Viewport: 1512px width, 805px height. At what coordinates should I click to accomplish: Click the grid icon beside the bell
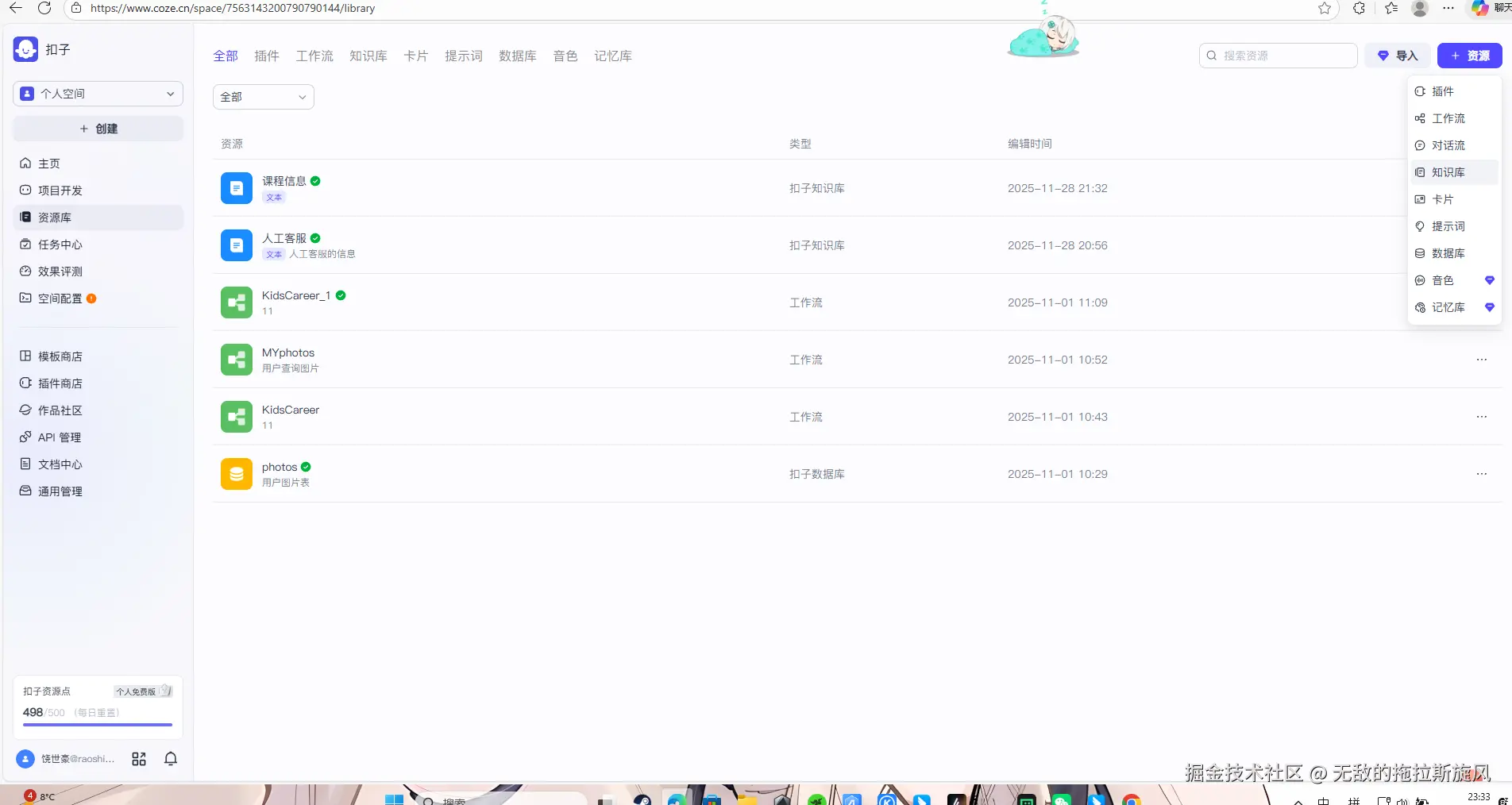coord(139,759)
